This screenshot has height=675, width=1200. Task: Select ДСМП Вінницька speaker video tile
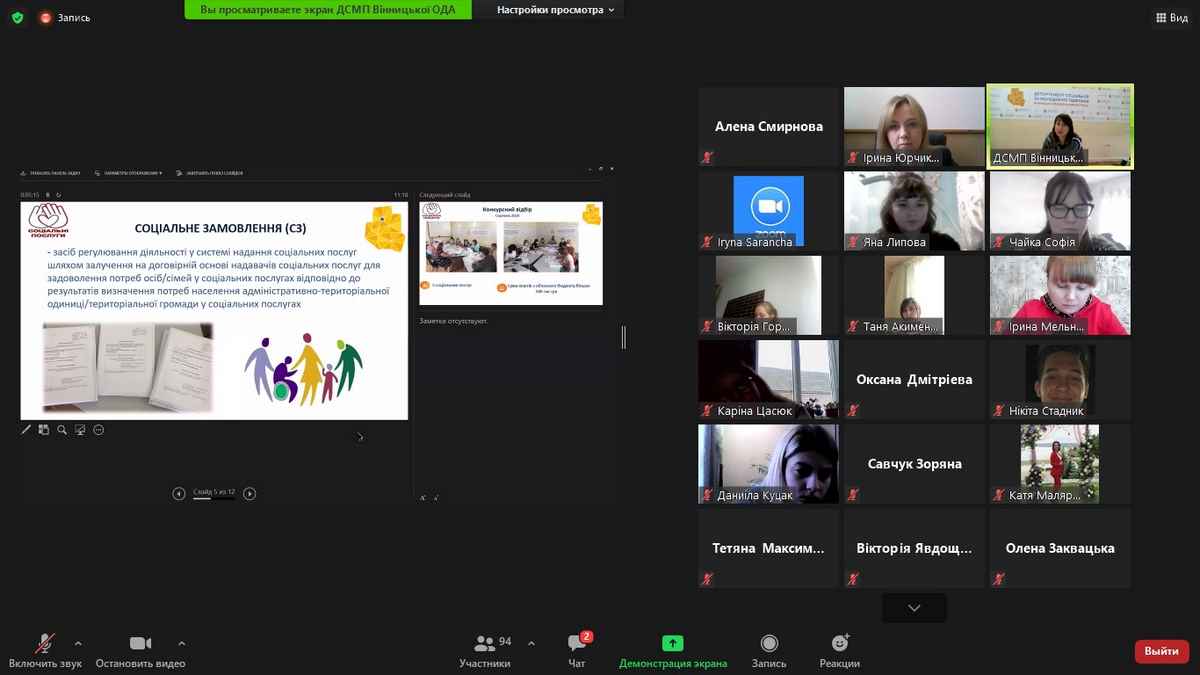click(x=1060, y=126)
